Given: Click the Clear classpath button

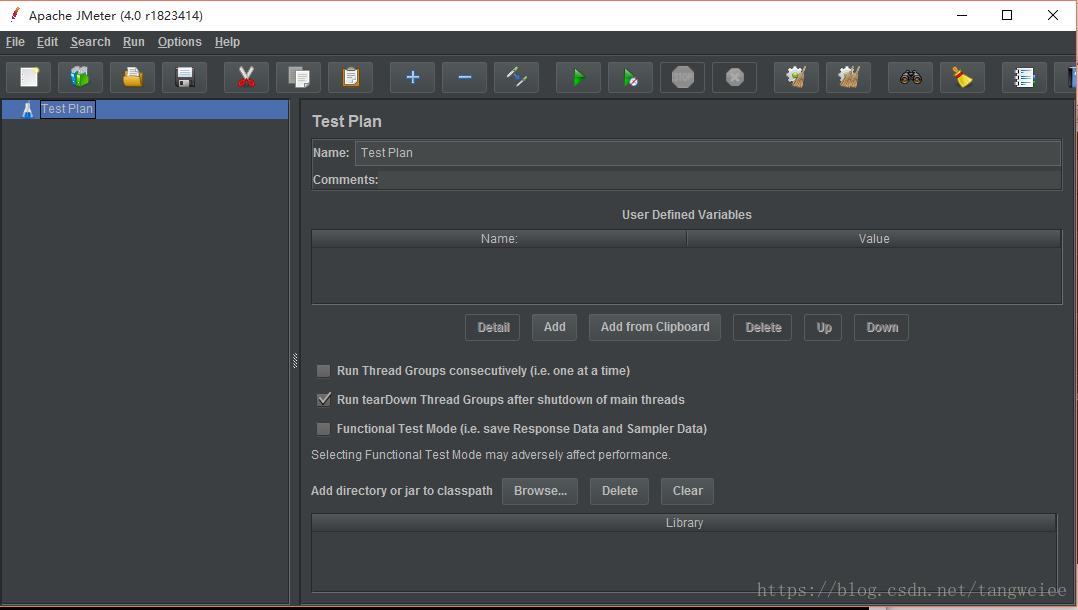Looking at the screenshot, I should coord(688,491).
